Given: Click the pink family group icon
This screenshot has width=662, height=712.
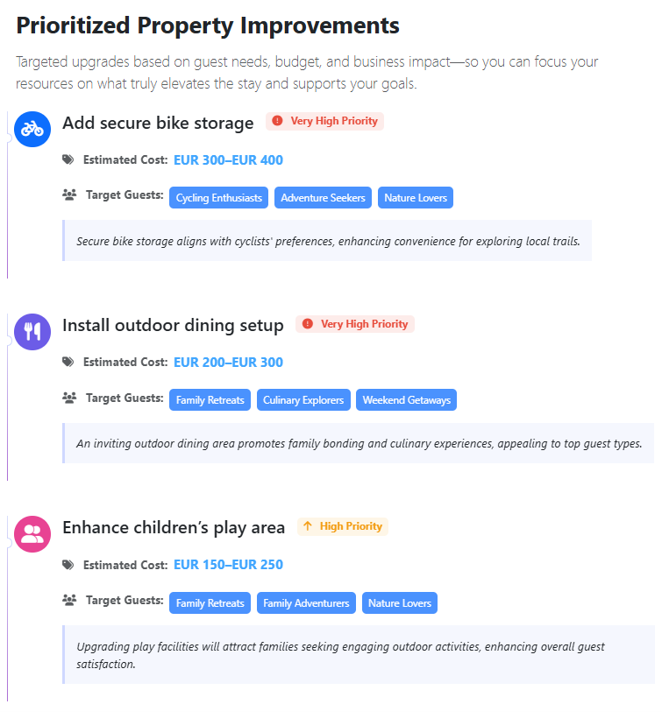Looking at the screenshot, I should (32, 533).
